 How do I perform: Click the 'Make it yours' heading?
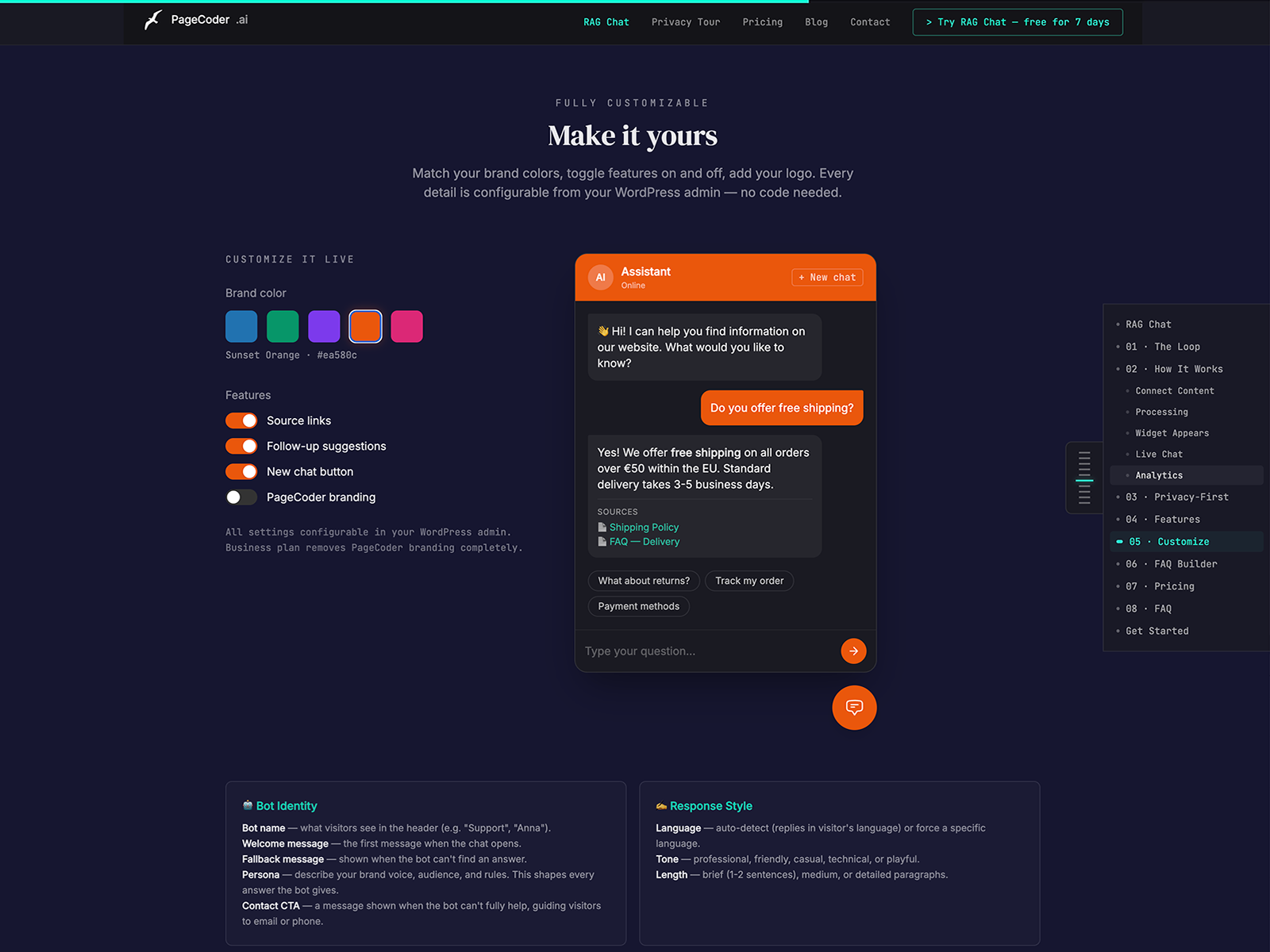pyautogui.click(x=633, y=136)
